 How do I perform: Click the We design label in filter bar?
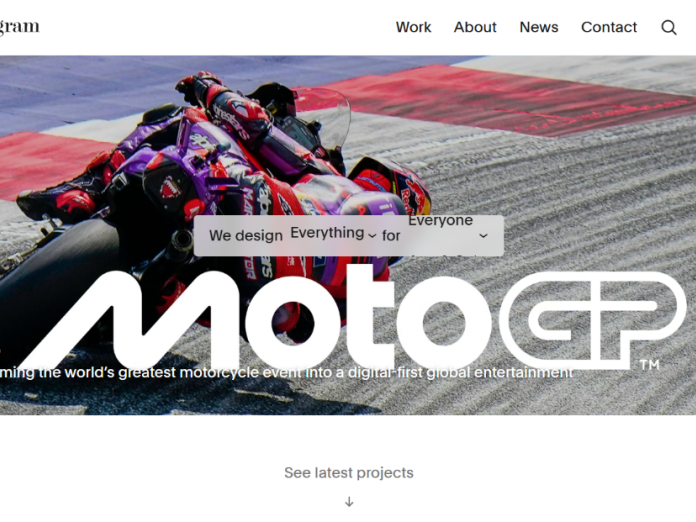pos(246,236)
